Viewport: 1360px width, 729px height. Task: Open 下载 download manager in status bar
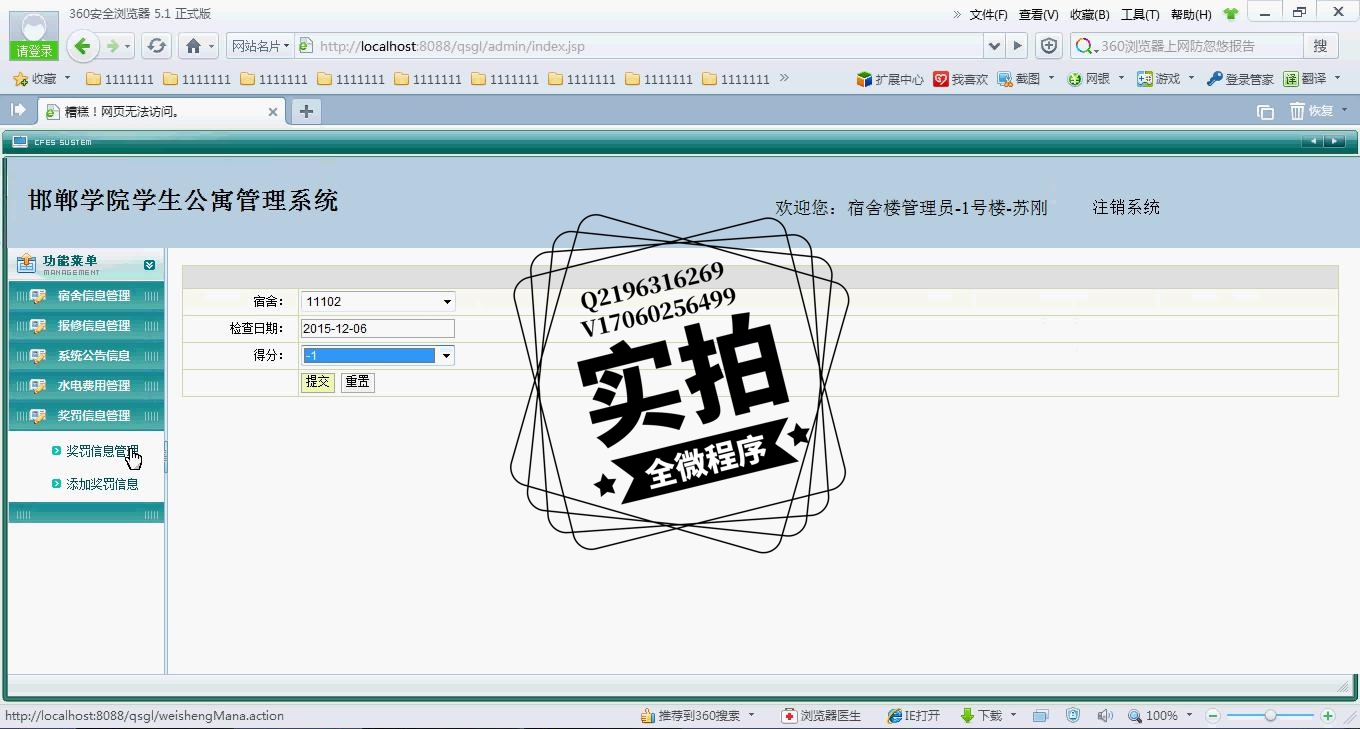pyautogui.click(x=981, y=716)
